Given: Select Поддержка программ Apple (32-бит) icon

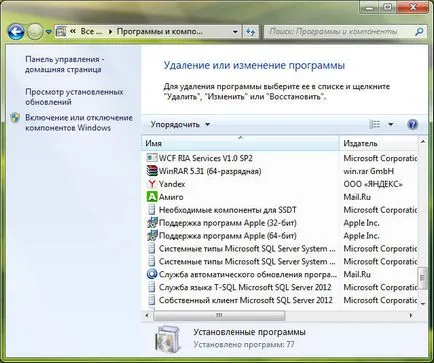Looking at the screenshot, I should click(x=152, y=223).
